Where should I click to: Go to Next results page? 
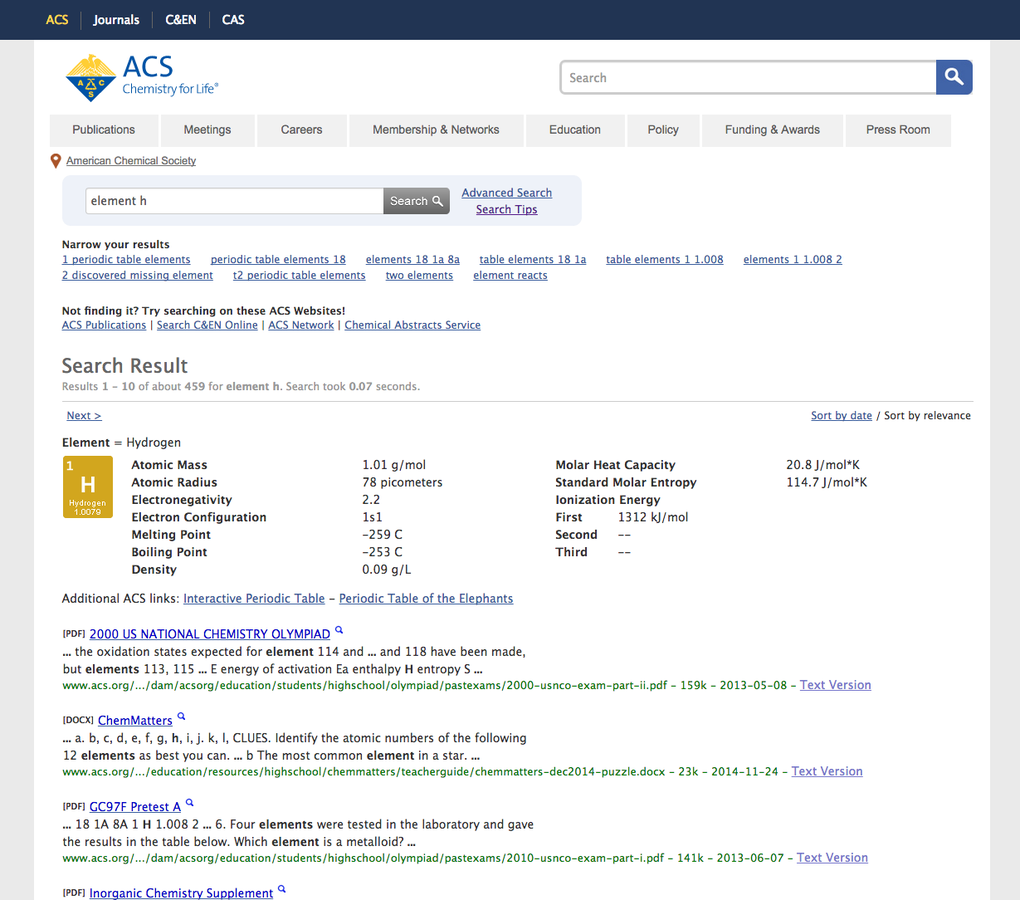[x=84, y=416]
